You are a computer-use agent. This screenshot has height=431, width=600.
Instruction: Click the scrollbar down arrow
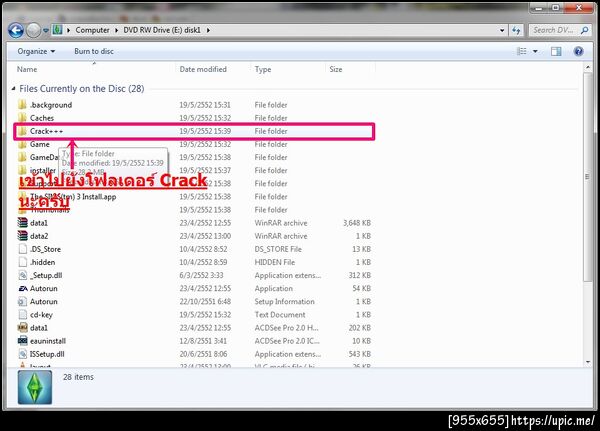[x=588, y=362]
